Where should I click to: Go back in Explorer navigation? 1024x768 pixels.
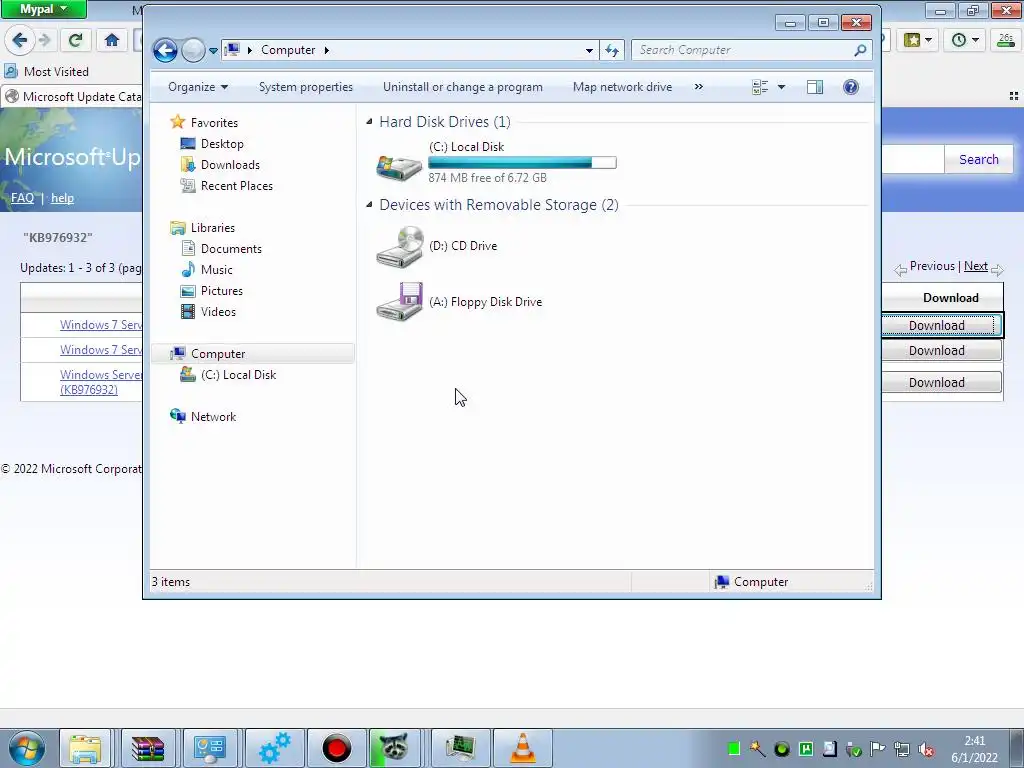click(x=165, y=50)
